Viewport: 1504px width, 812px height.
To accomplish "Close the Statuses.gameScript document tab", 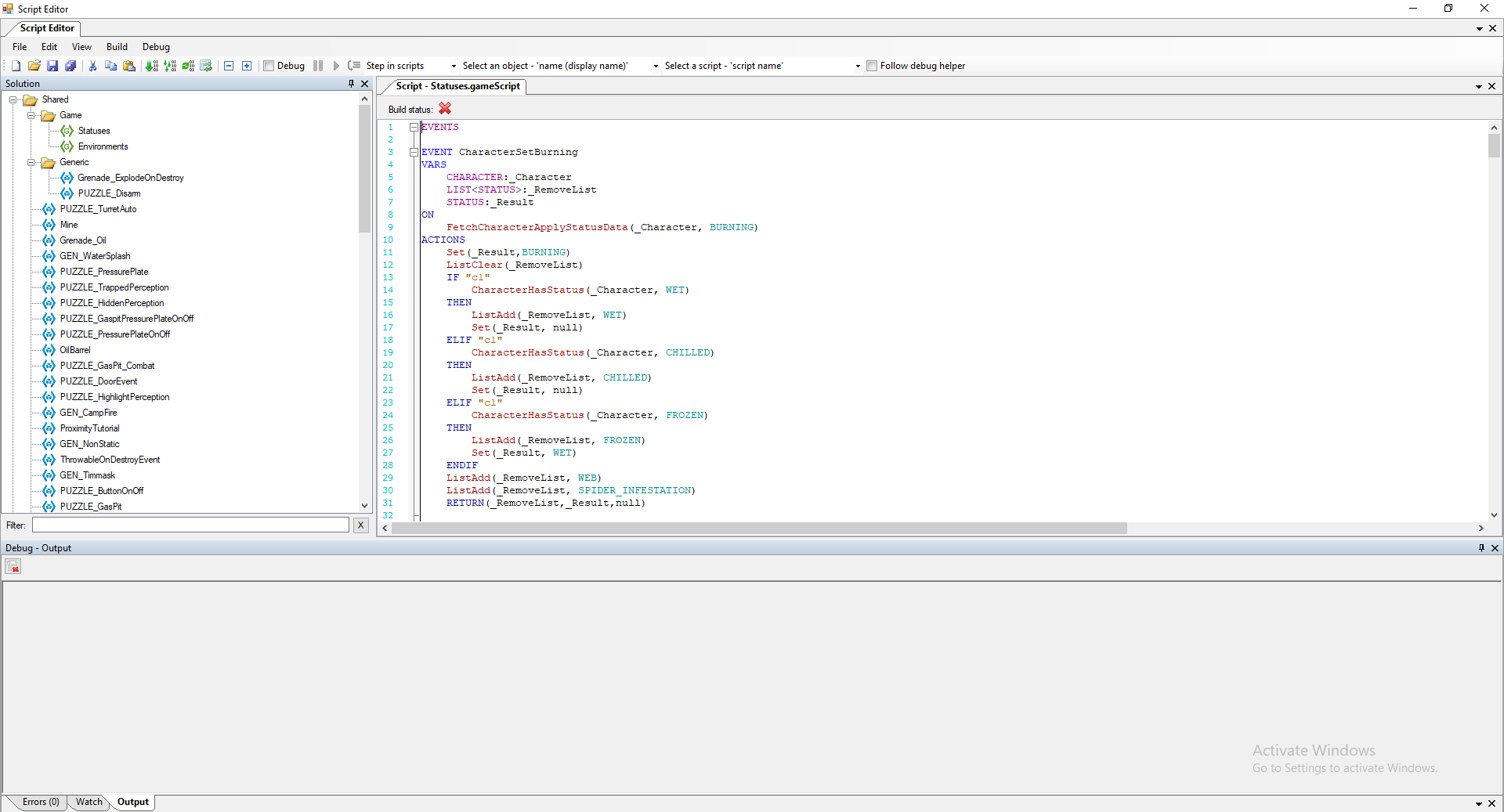I will coord(1492,86).
